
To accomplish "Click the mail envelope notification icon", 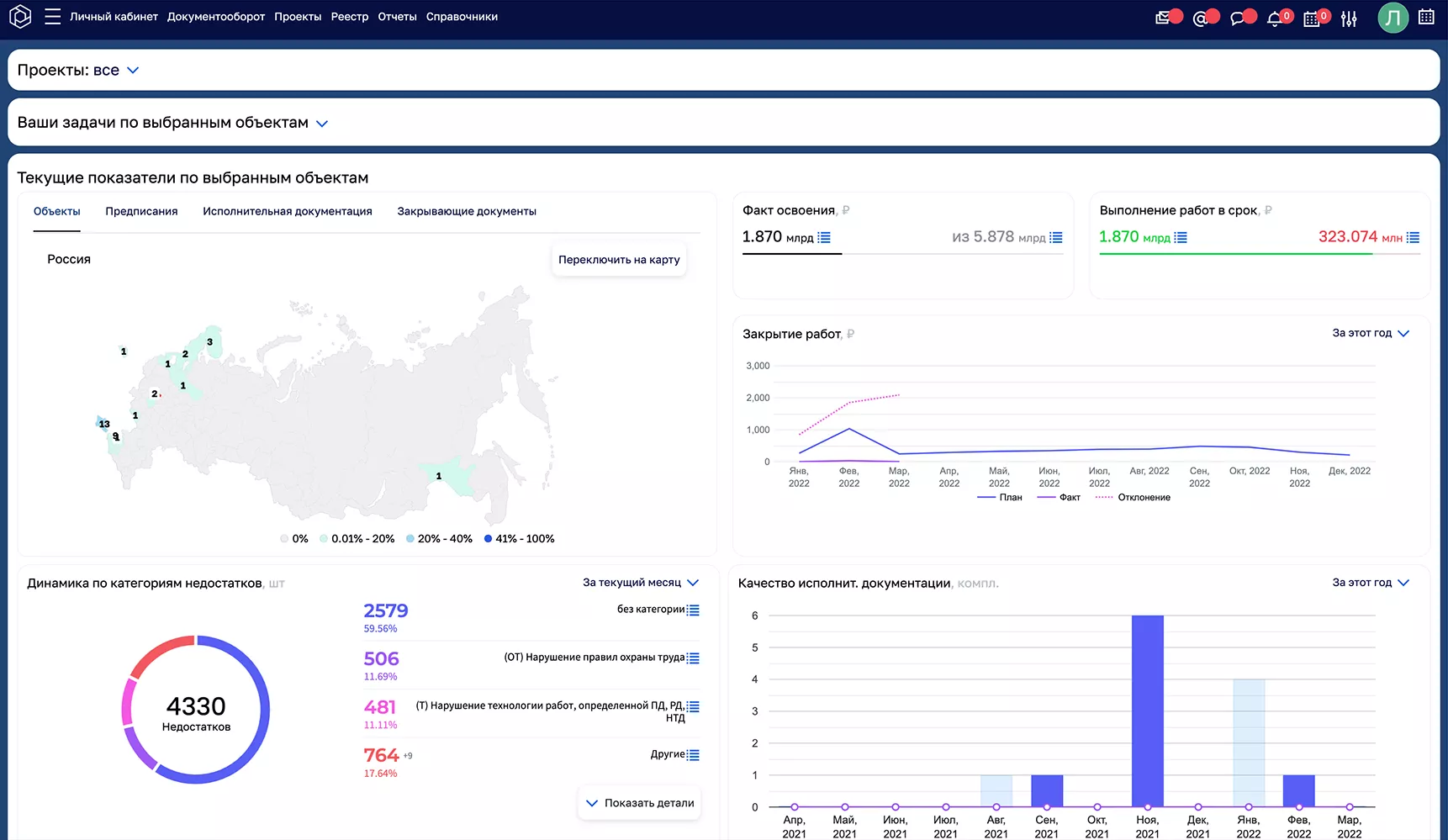I will point(1163,18).
